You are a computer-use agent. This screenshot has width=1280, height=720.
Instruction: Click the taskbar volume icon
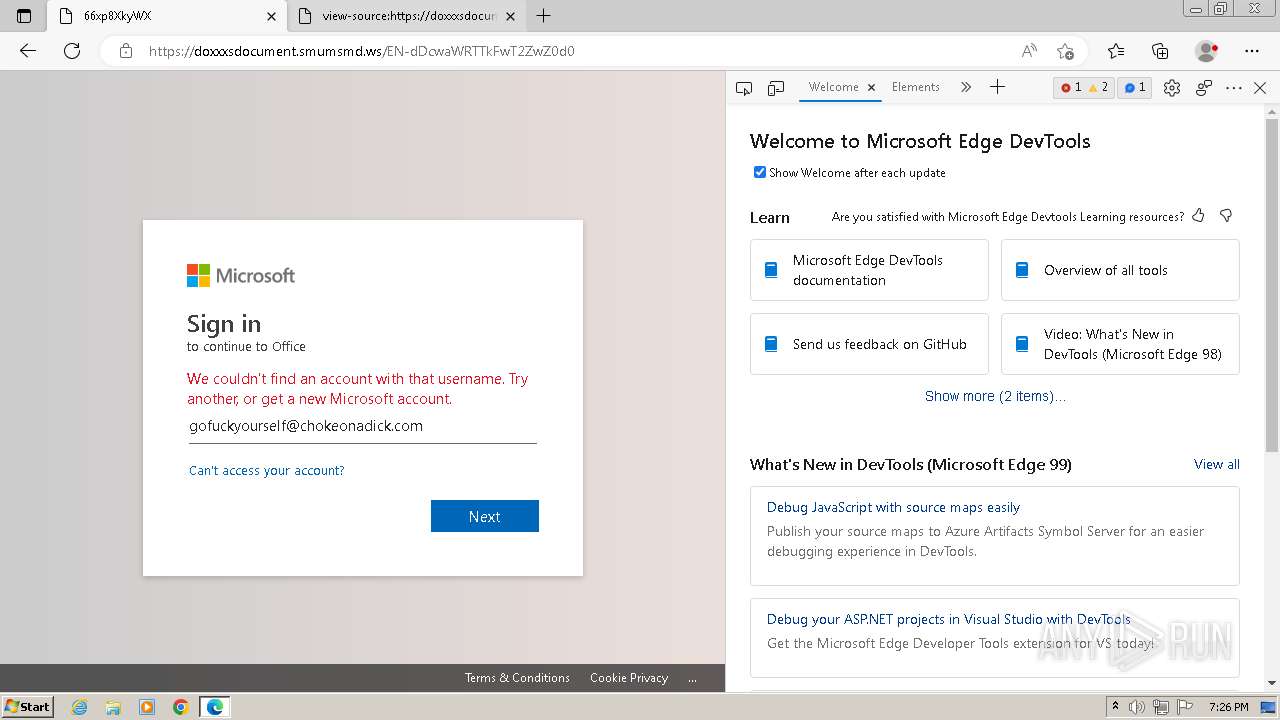[1137, 707]
